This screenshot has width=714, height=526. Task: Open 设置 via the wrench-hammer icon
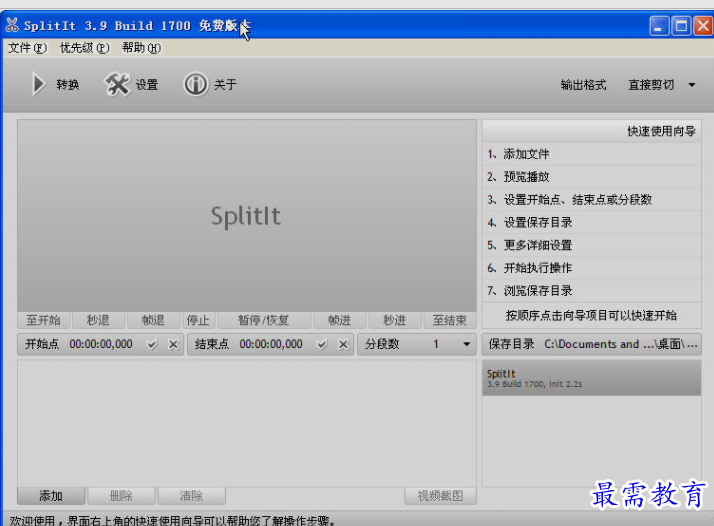(x=117, y=84)
